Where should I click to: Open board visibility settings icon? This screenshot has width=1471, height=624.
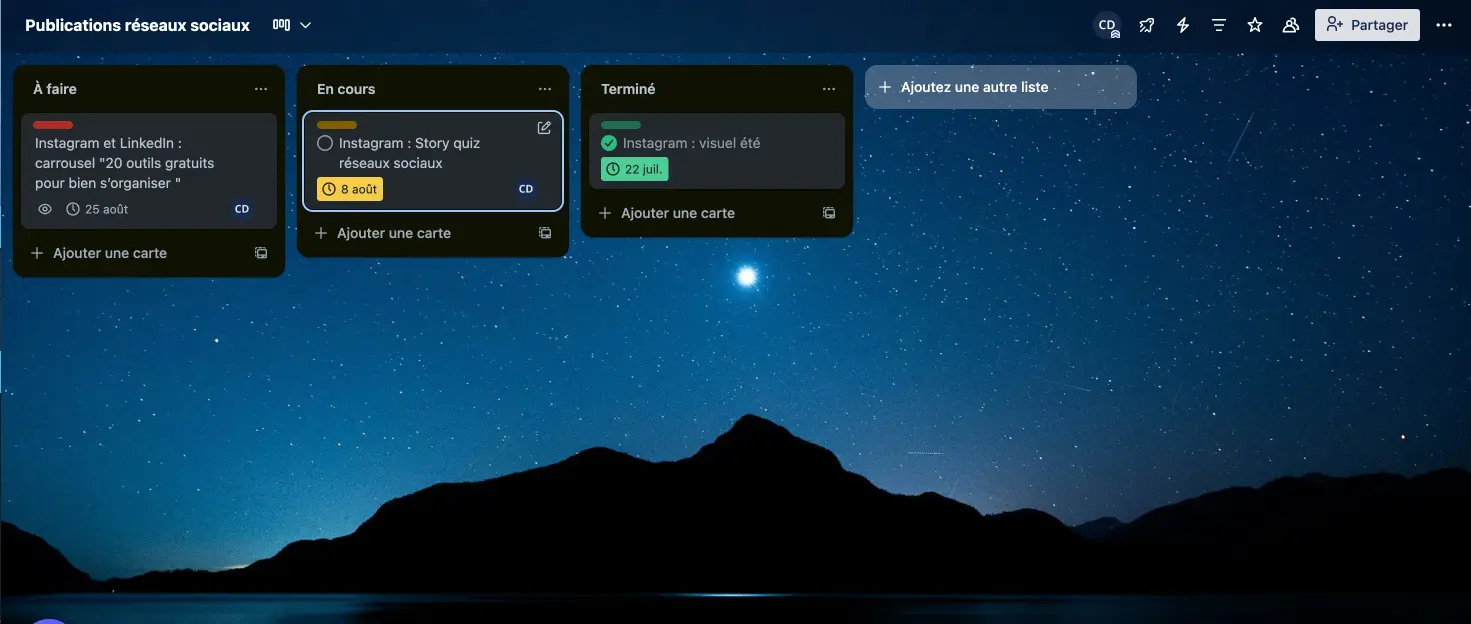click(x=1291, y=25)
